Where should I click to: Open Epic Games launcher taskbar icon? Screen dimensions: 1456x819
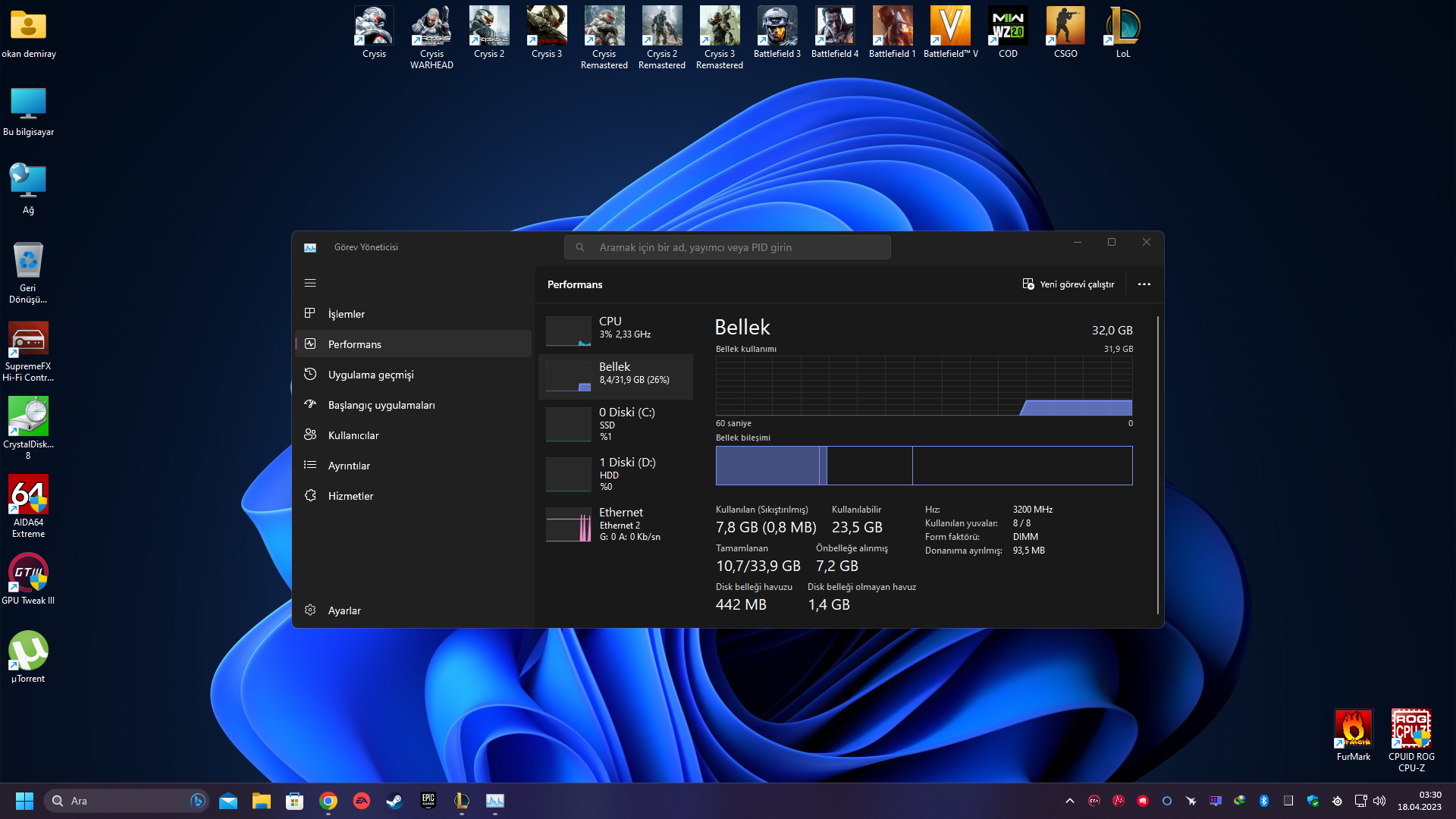click(428, 801)
